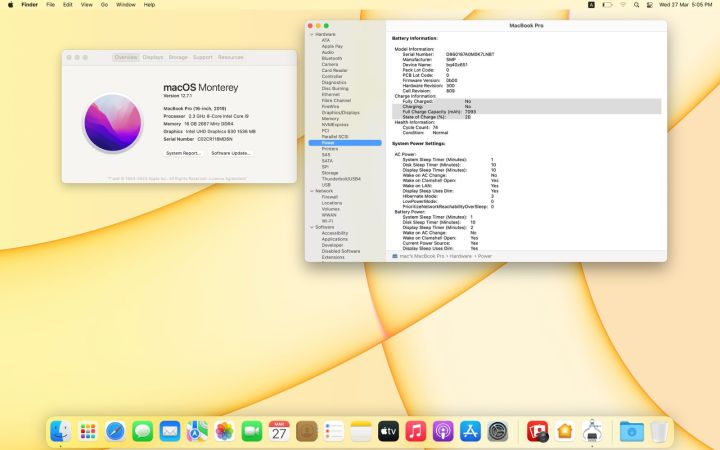This screenshot has width=720, height=450.
Task: Select Storage in the Hardware list
Action: coord(330,173)
